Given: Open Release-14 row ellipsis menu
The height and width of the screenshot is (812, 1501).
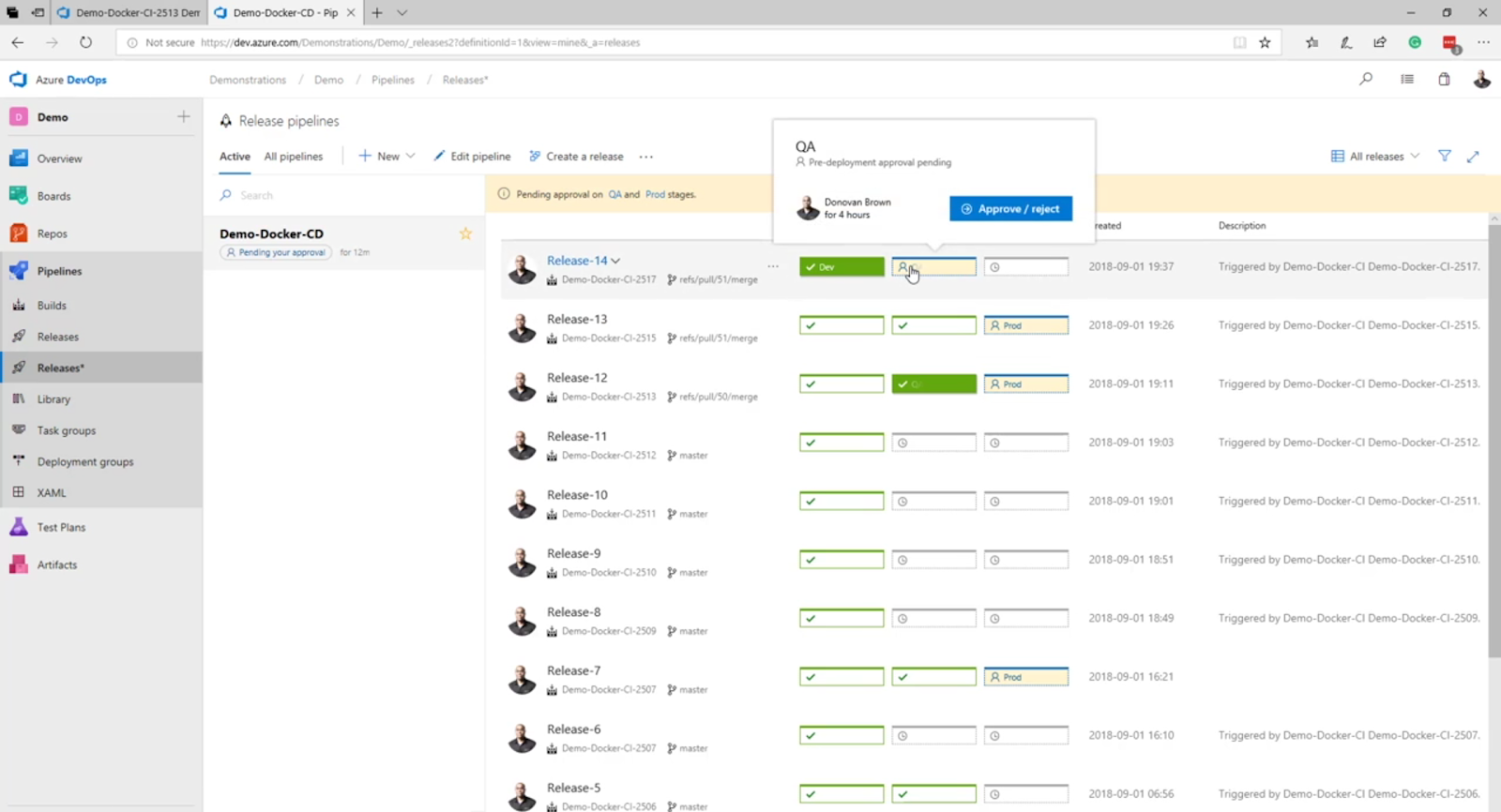Looking at the screenshot, I should [773, 266].
